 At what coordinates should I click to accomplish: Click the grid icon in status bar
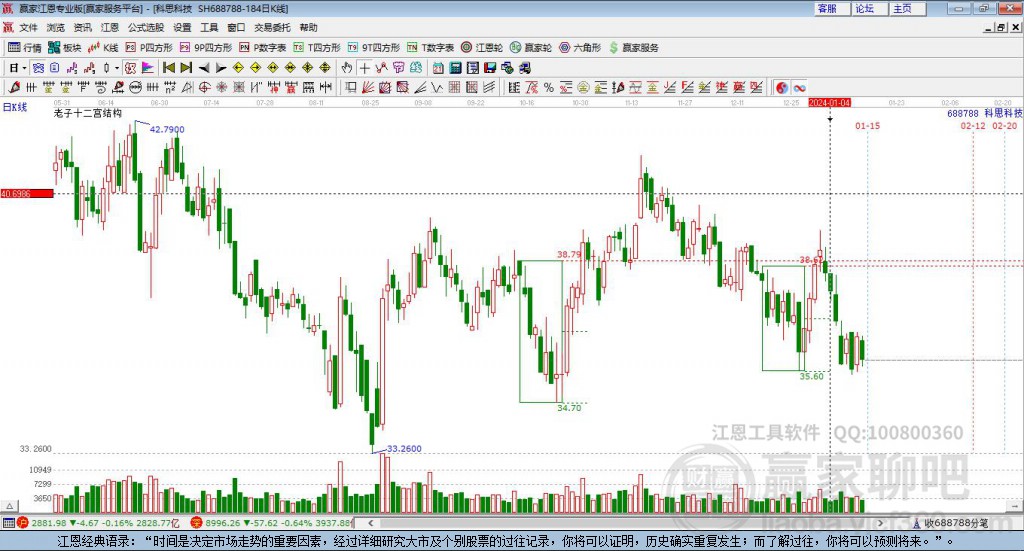click(8, 523)
